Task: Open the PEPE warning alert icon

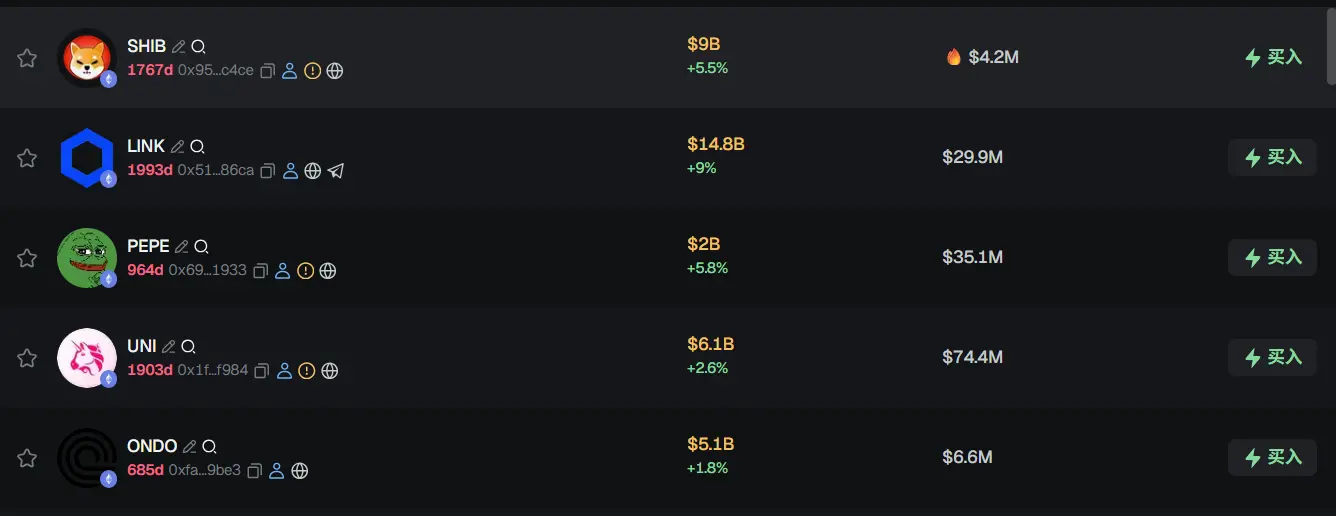Action: tap(306, 271)
